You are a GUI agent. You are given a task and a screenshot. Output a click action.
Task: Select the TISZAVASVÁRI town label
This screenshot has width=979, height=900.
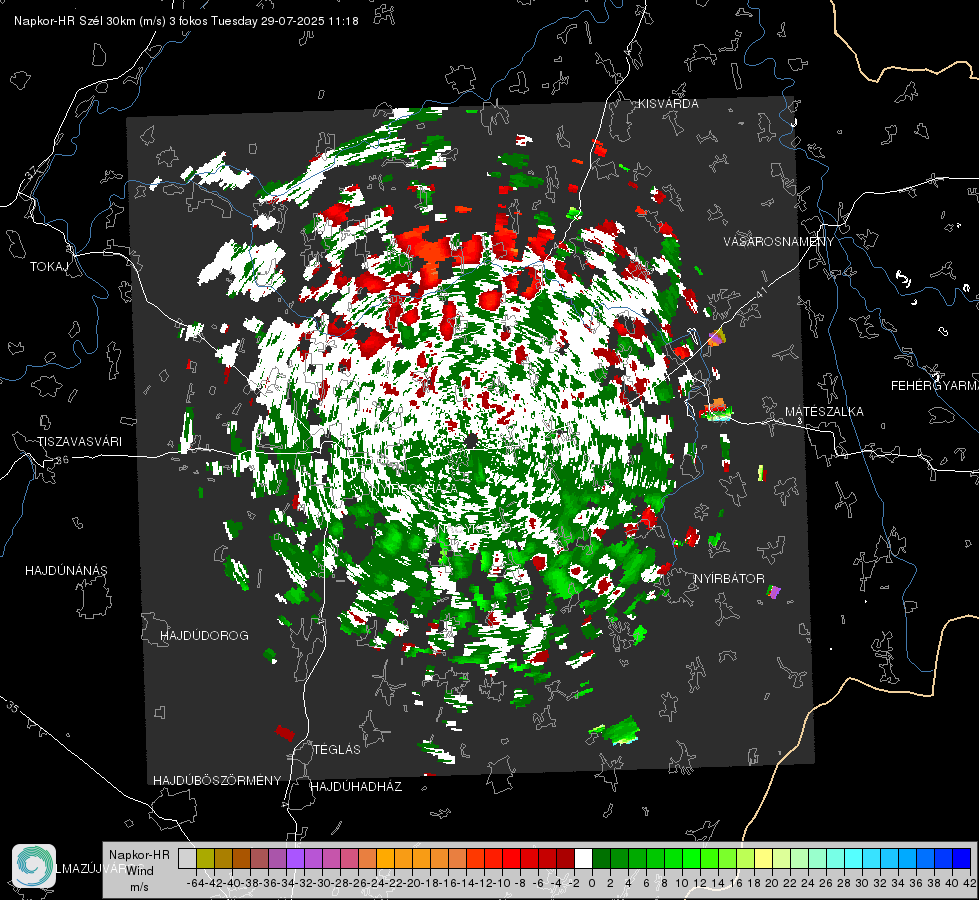79,442
